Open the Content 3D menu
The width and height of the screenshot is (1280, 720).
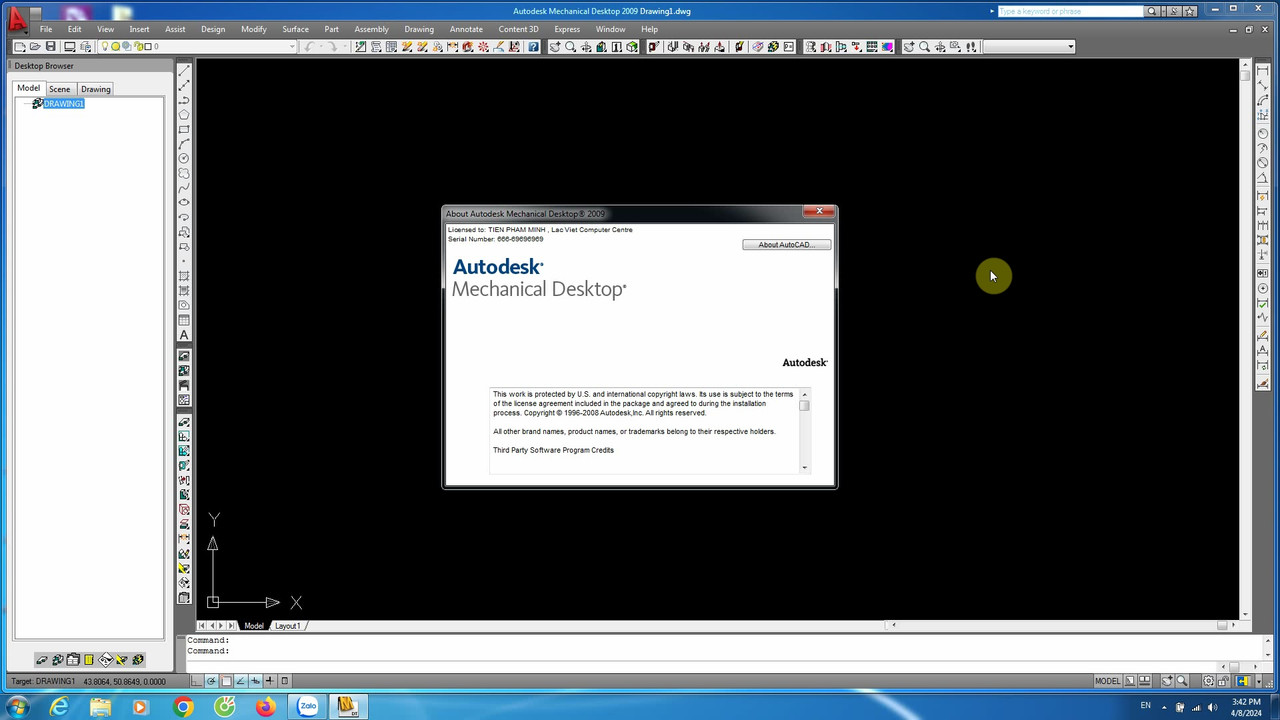point(518,29)
